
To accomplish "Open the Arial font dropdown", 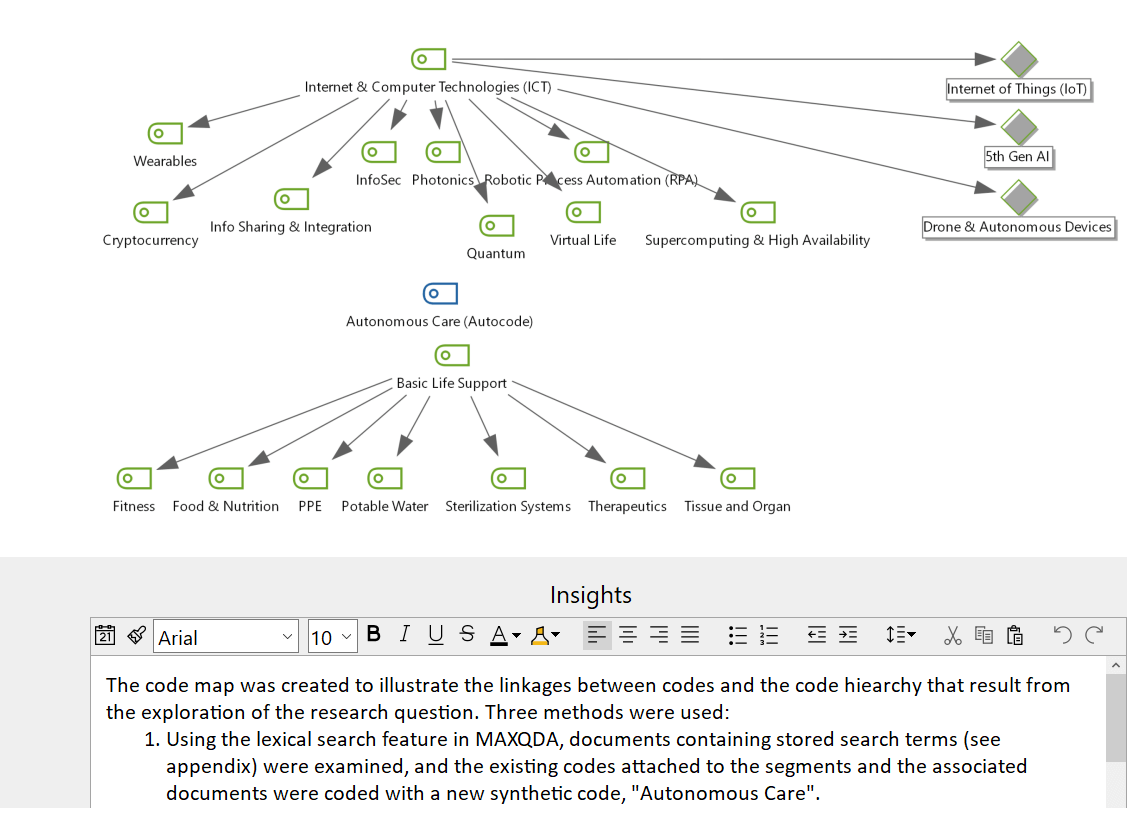I will coord(226,637).
